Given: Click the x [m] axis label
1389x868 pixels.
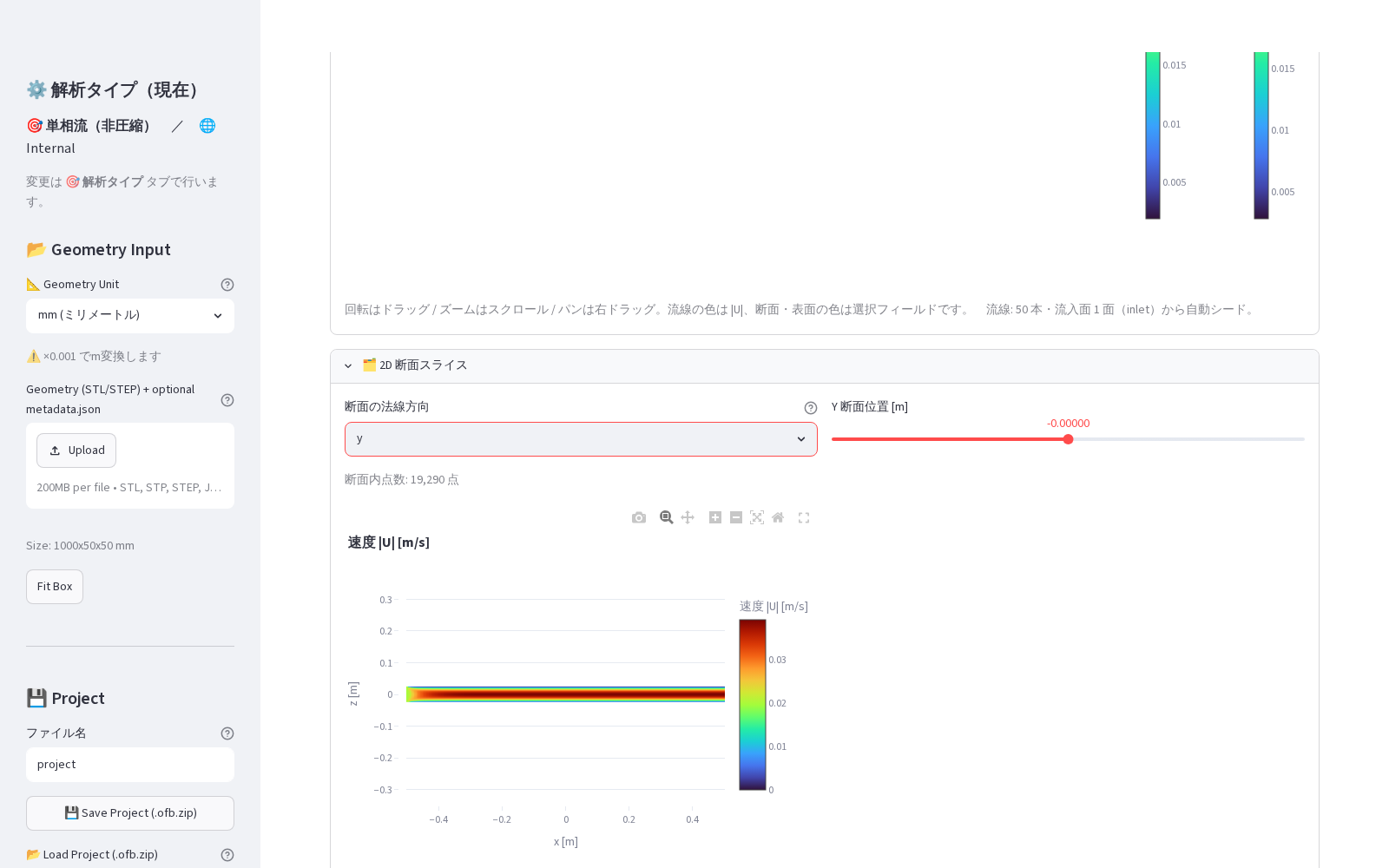Looking at the screenshot, I should point(566,842).
